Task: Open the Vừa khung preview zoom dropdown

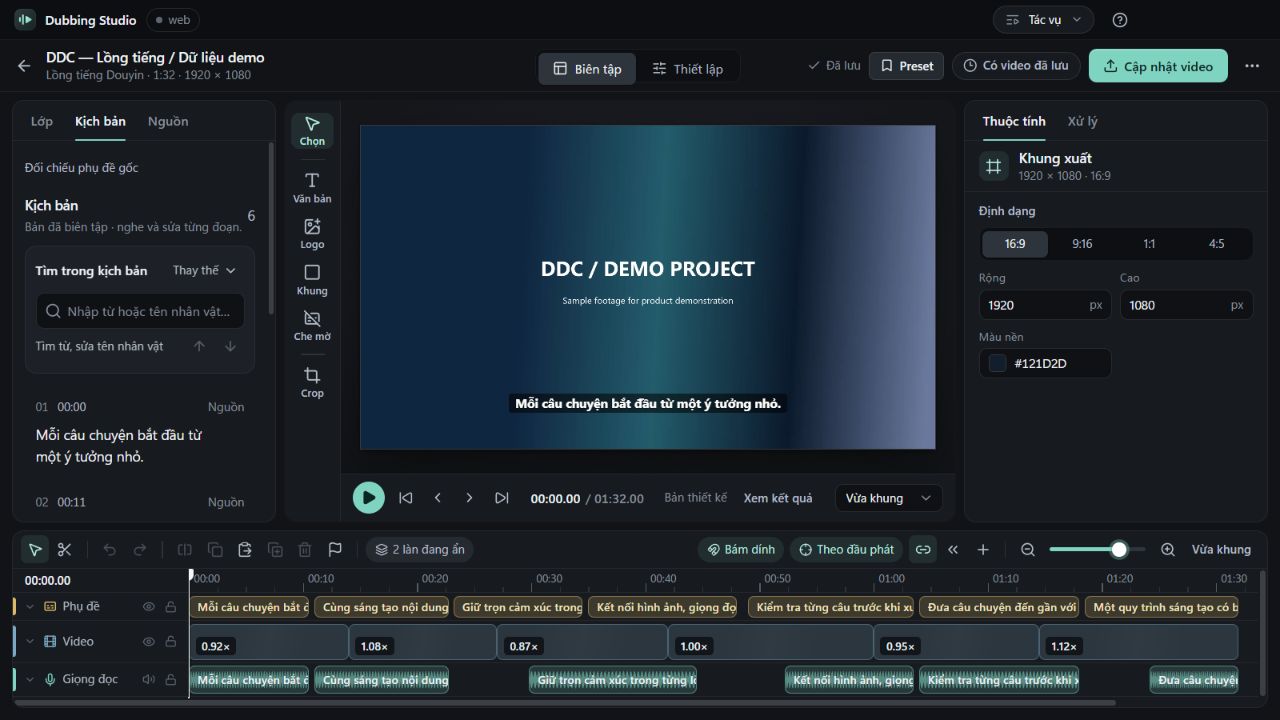Action: 888,498
